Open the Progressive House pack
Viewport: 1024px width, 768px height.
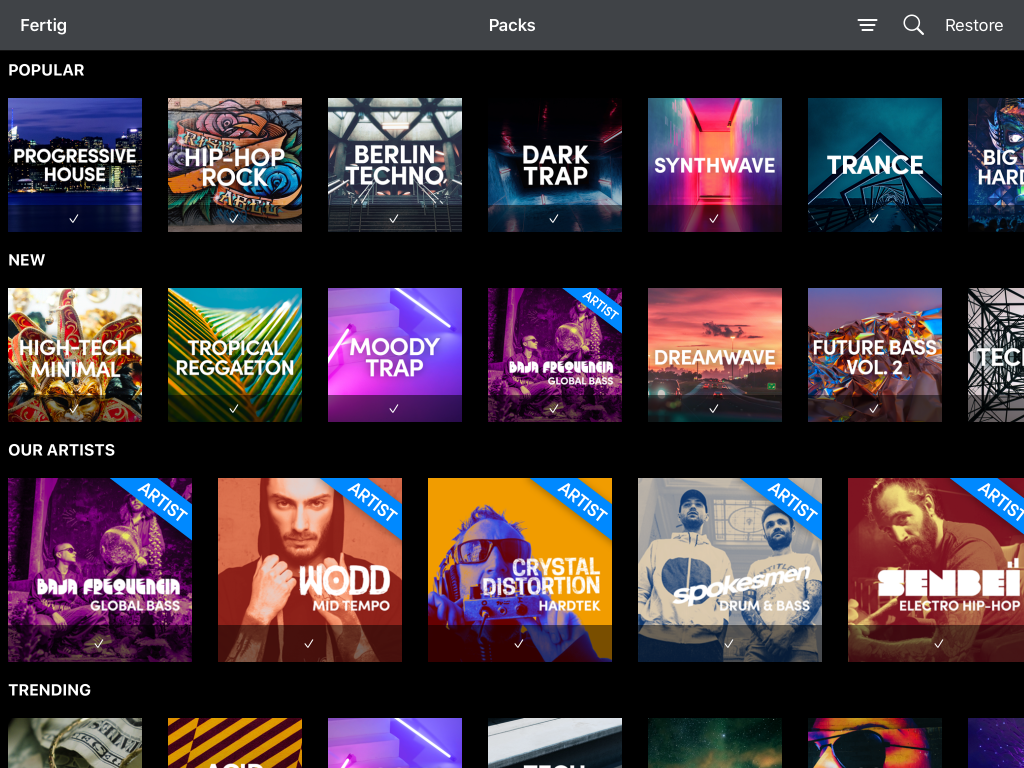coord(75,164)
